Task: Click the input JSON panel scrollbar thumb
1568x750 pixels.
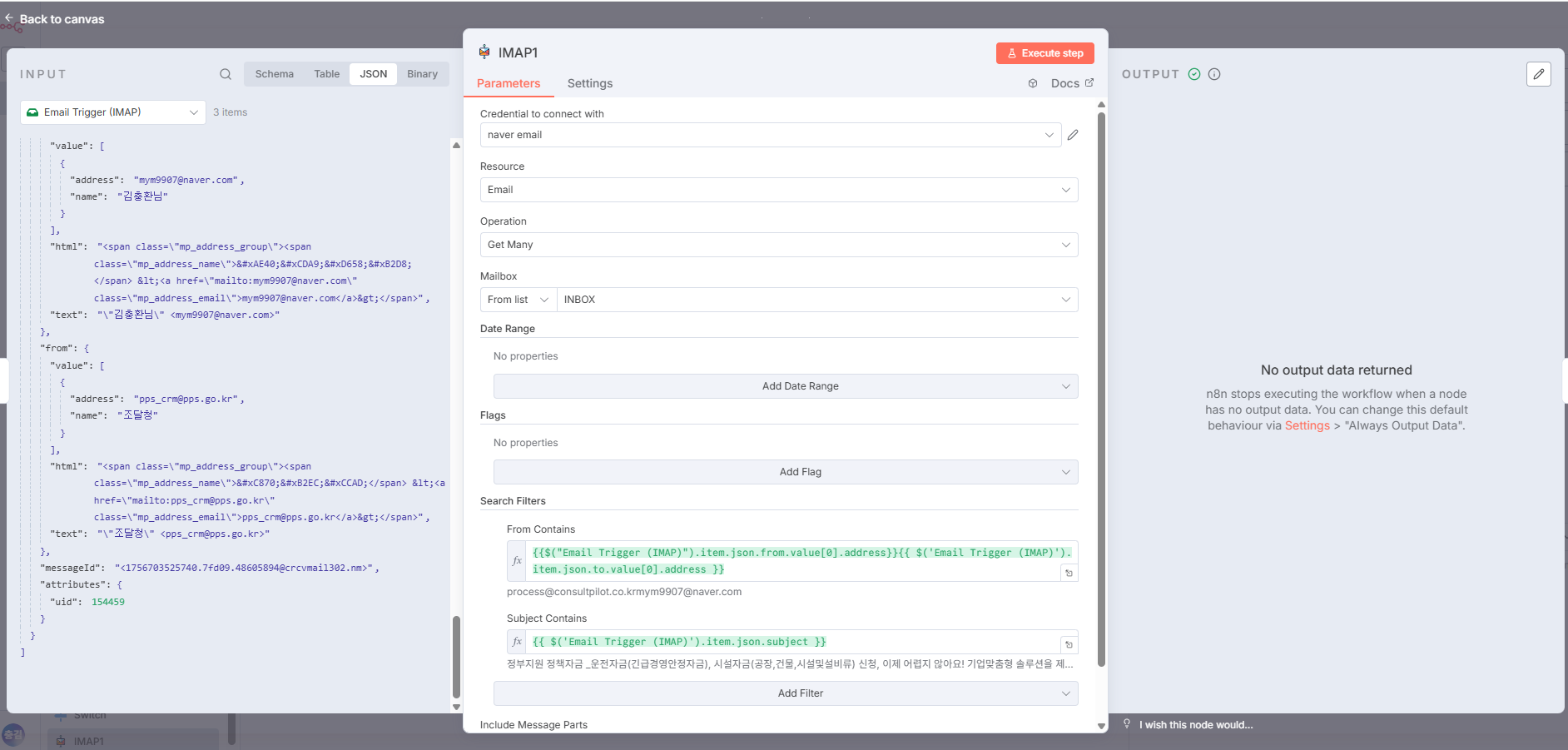Action: click(x=456, y=656)
